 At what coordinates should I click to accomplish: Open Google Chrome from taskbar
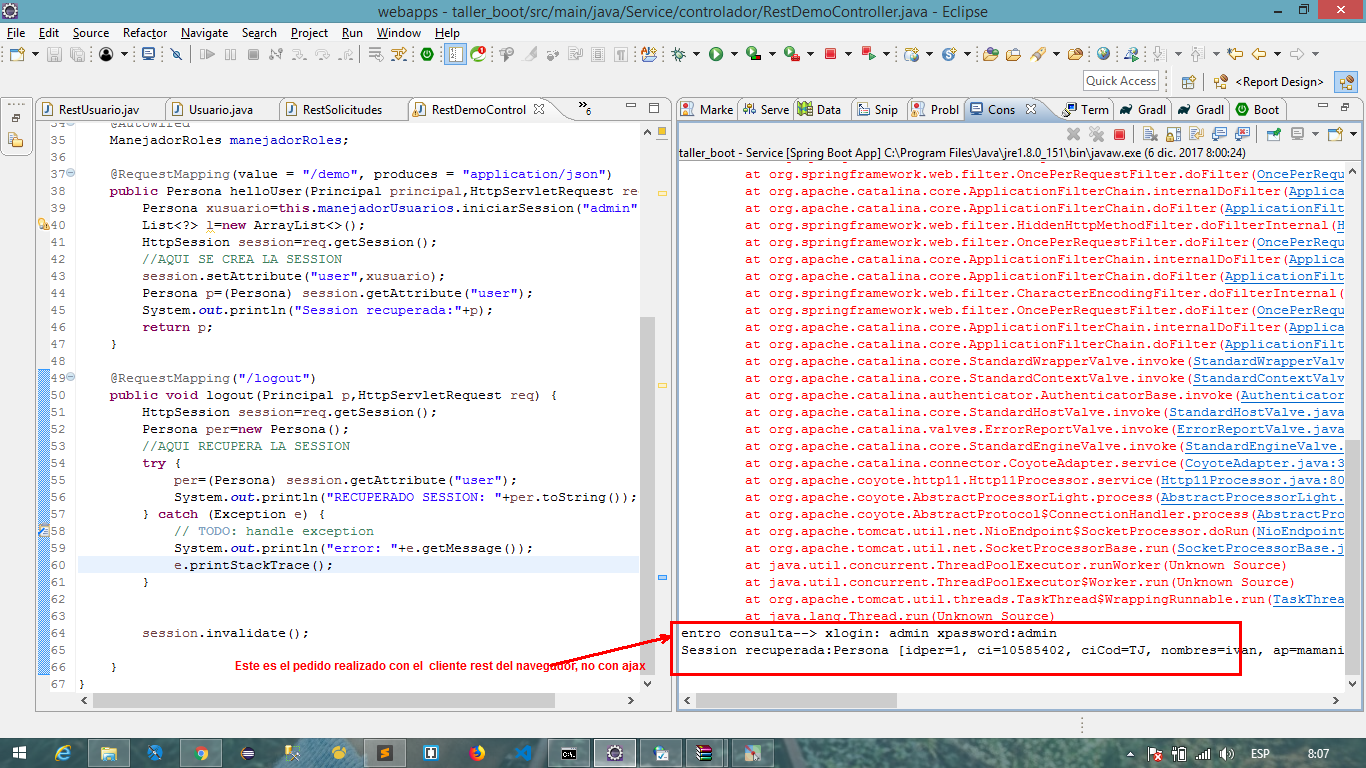coord(201,753)
